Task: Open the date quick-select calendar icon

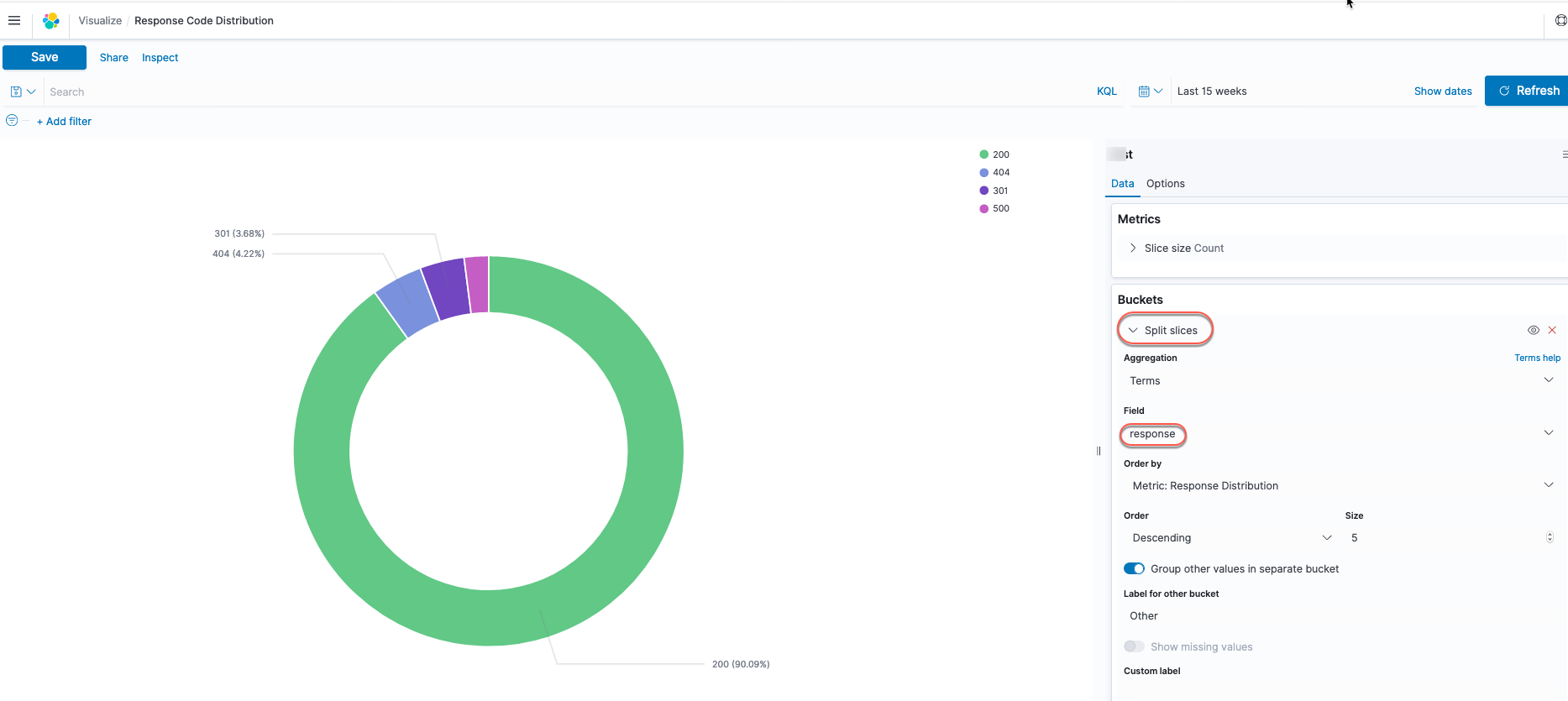Action: coord(1150,92)
